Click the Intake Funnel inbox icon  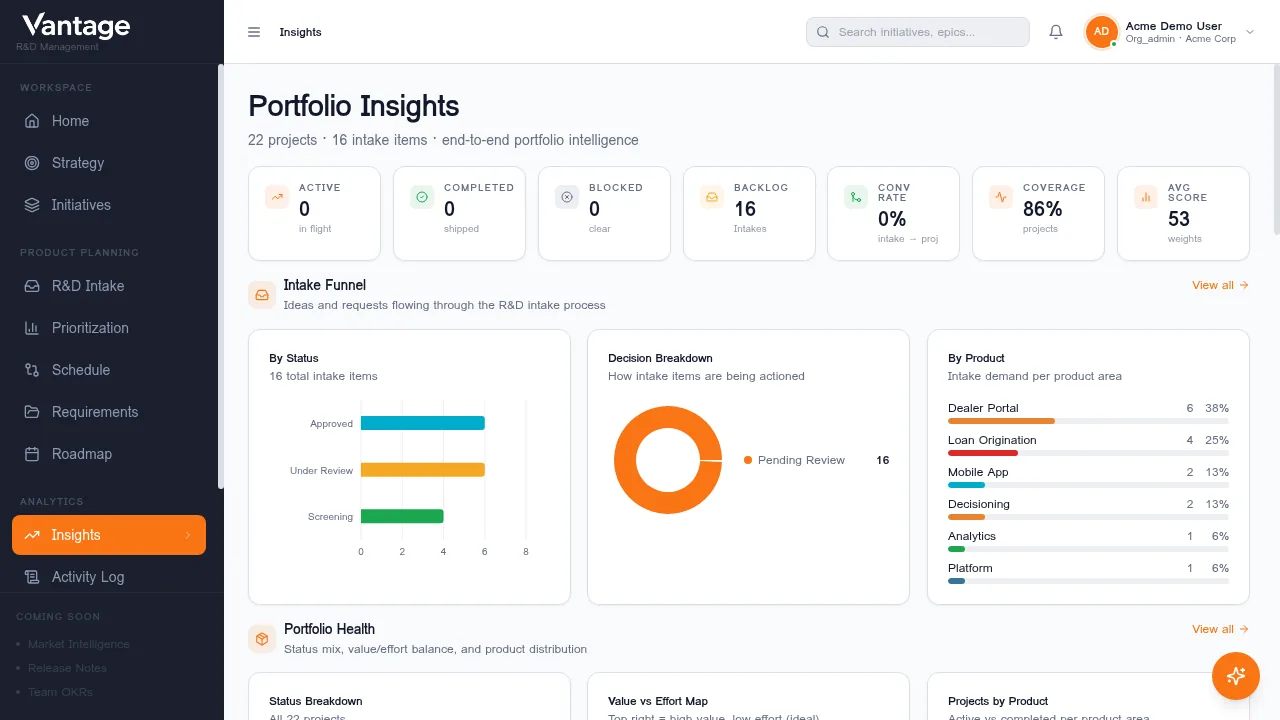pyautogui.click(x=262, y=295)
